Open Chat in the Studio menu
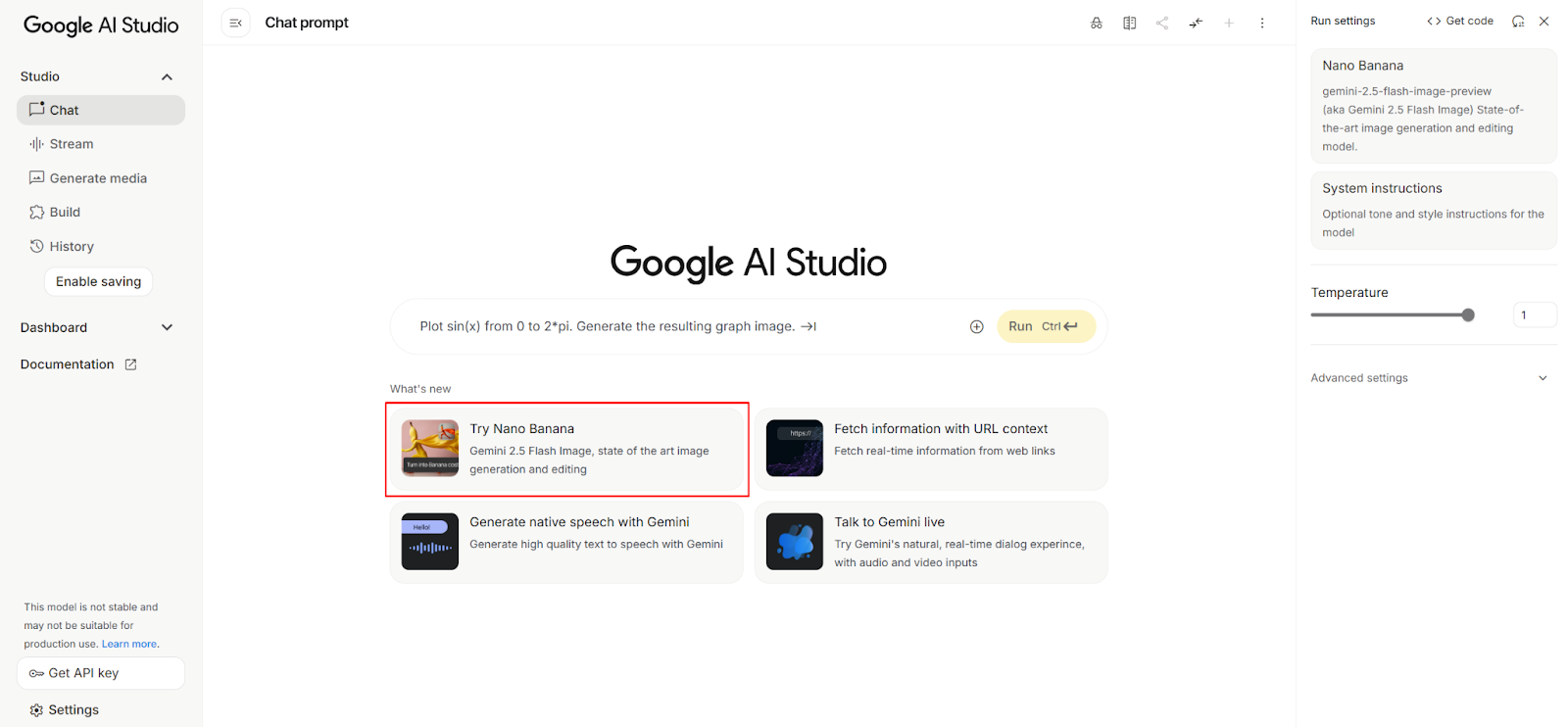The image size is (1568, 727). 101,110
